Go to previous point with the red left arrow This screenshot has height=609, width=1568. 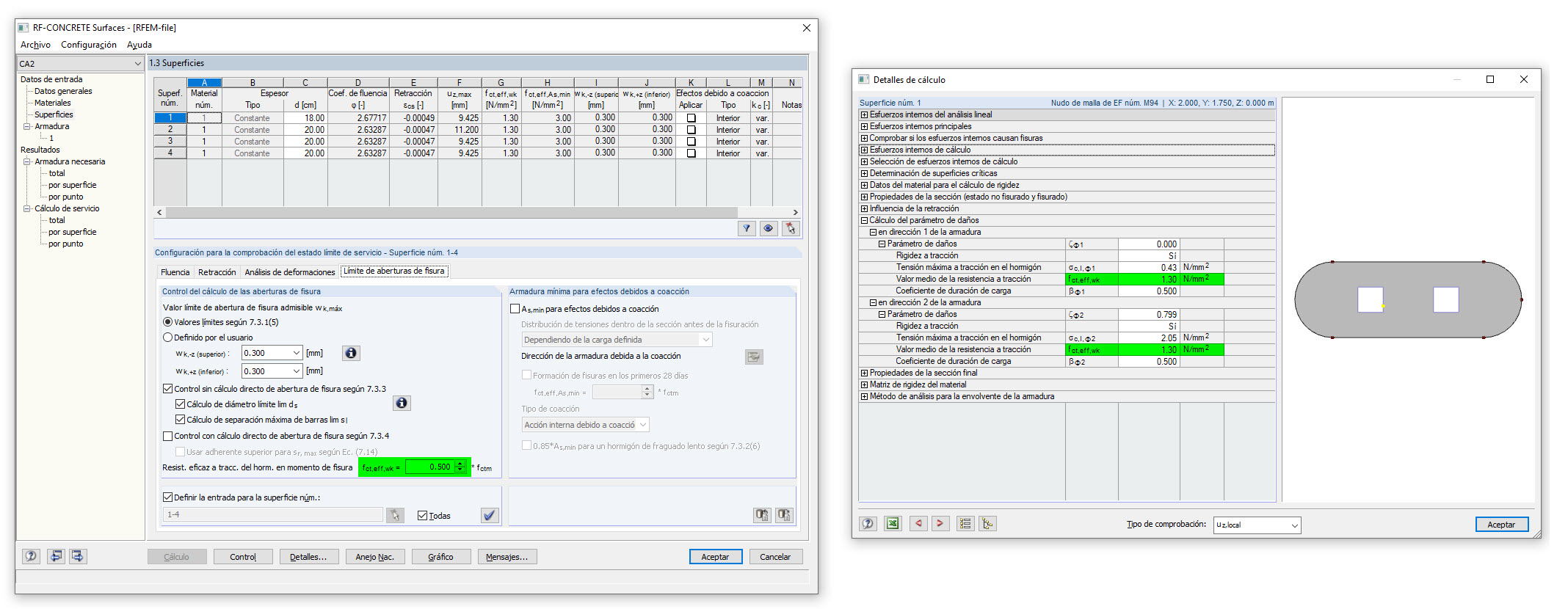tap(918, 523)
